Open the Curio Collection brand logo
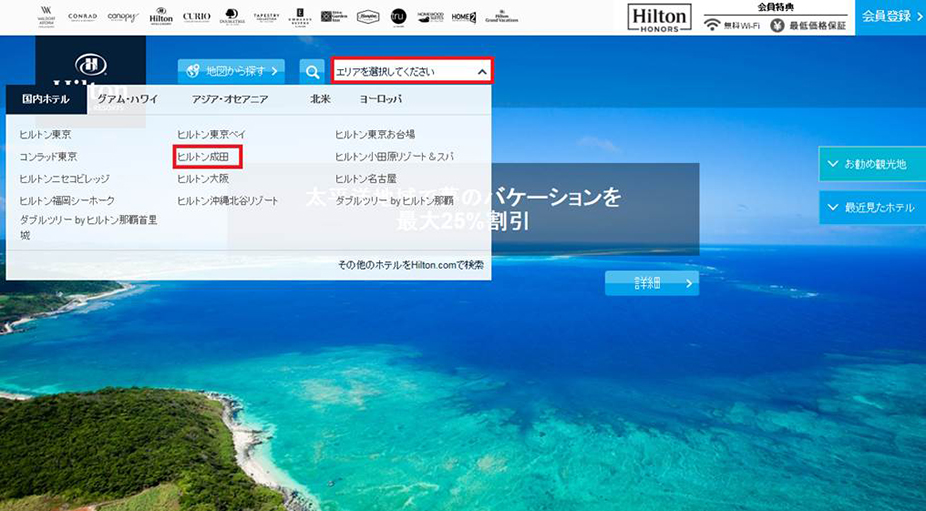Image resolution: width=926 pixels, height=511 pixels. 196,17
